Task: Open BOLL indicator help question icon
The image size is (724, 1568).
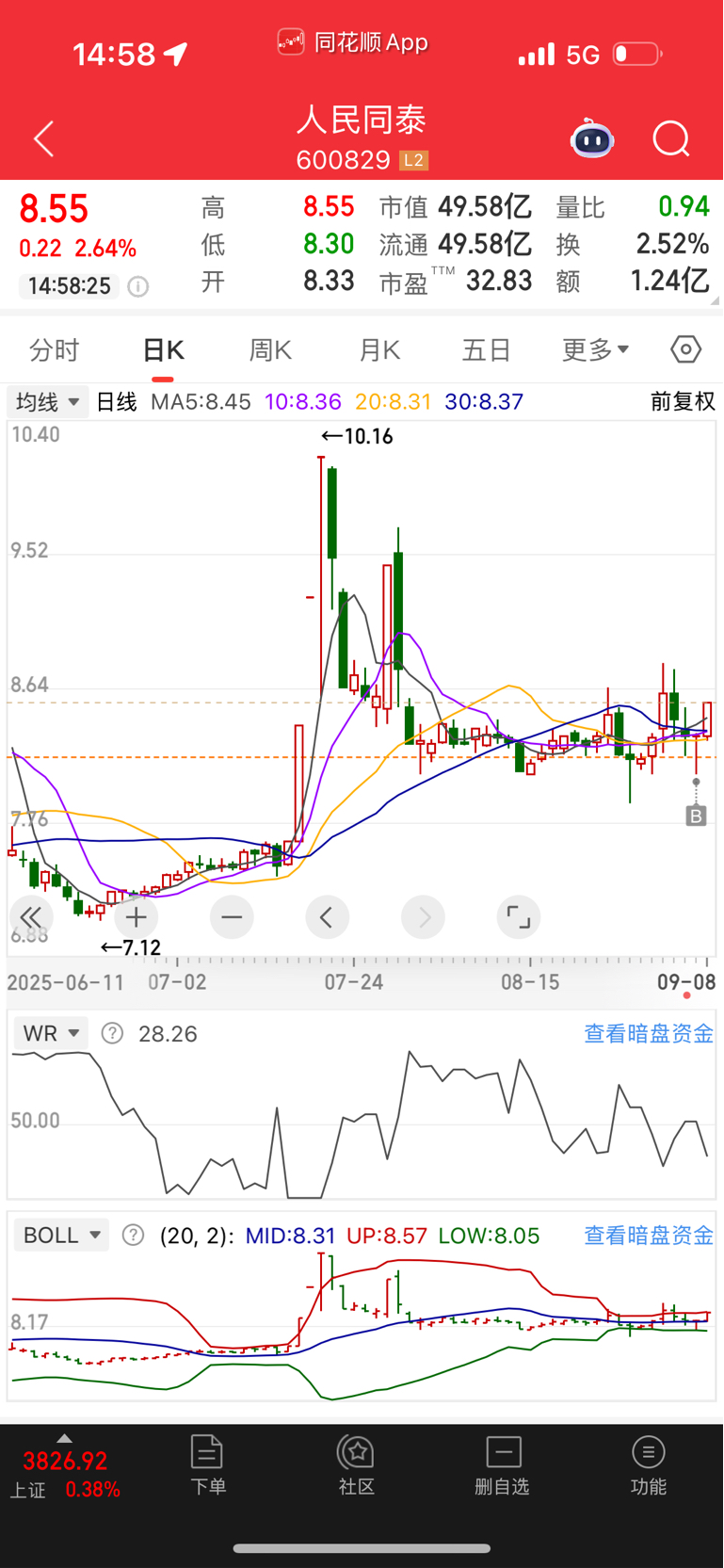Action: tap(133, 1236)
